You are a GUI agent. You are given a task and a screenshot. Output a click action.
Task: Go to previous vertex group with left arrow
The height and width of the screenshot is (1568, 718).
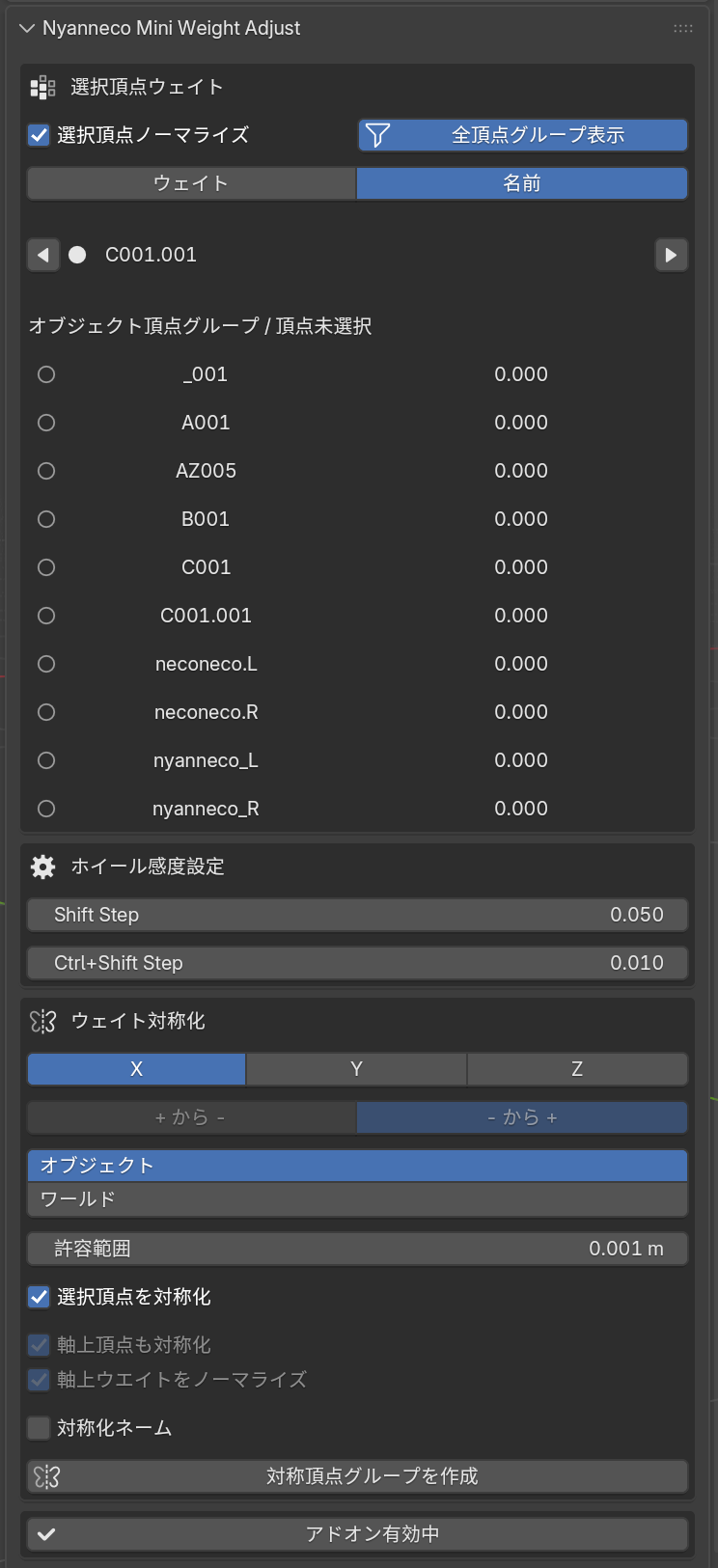tap(43, 255)
